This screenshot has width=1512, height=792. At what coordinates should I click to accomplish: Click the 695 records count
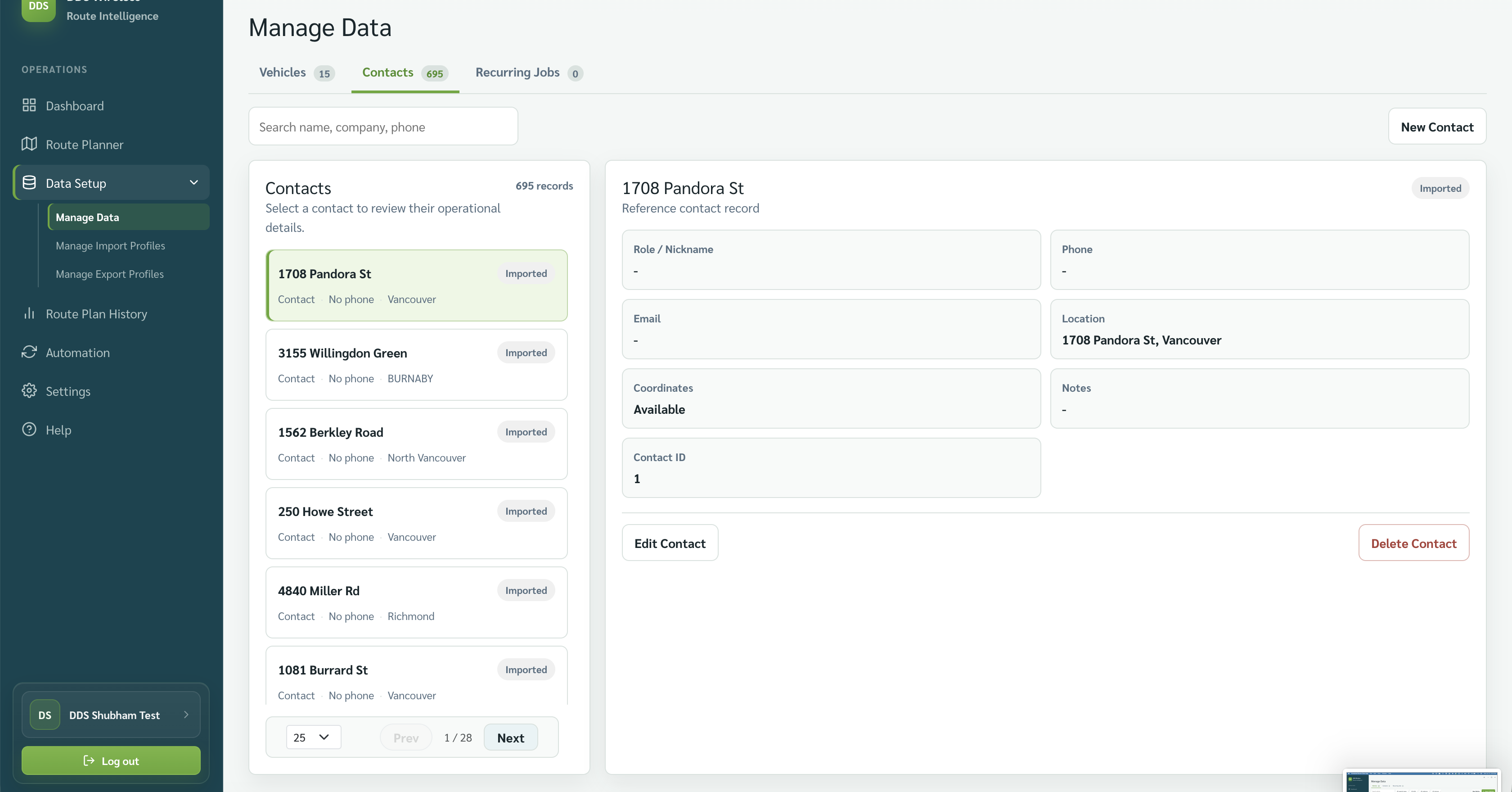[544, 186]
